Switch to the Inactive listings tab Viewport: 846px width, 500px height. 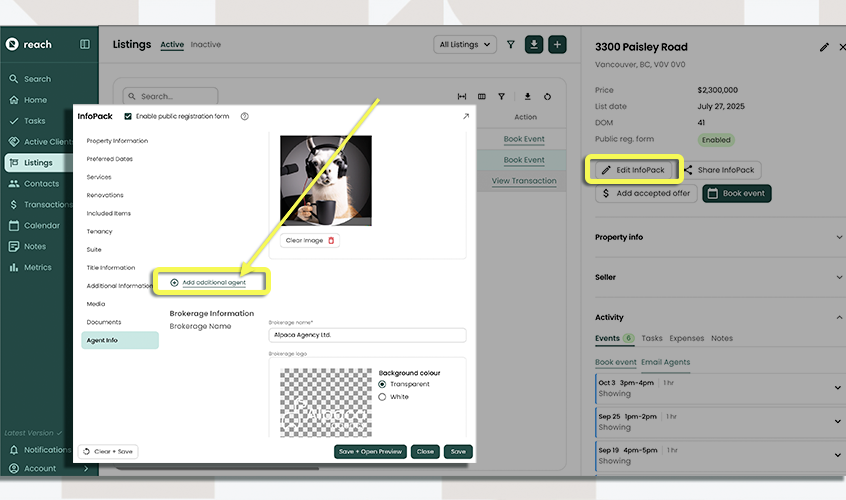click(206, 45)
